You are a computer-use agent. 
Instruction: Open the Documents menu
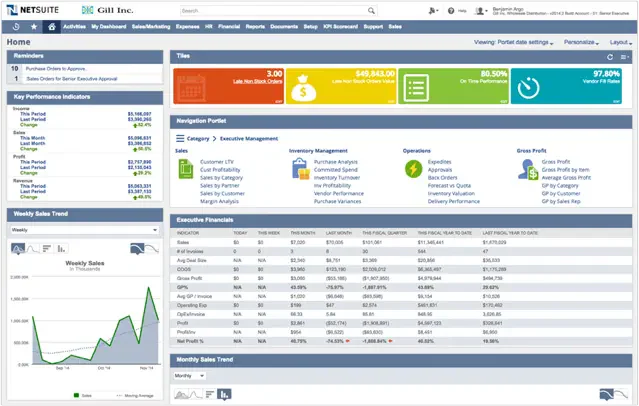(284, 26)
